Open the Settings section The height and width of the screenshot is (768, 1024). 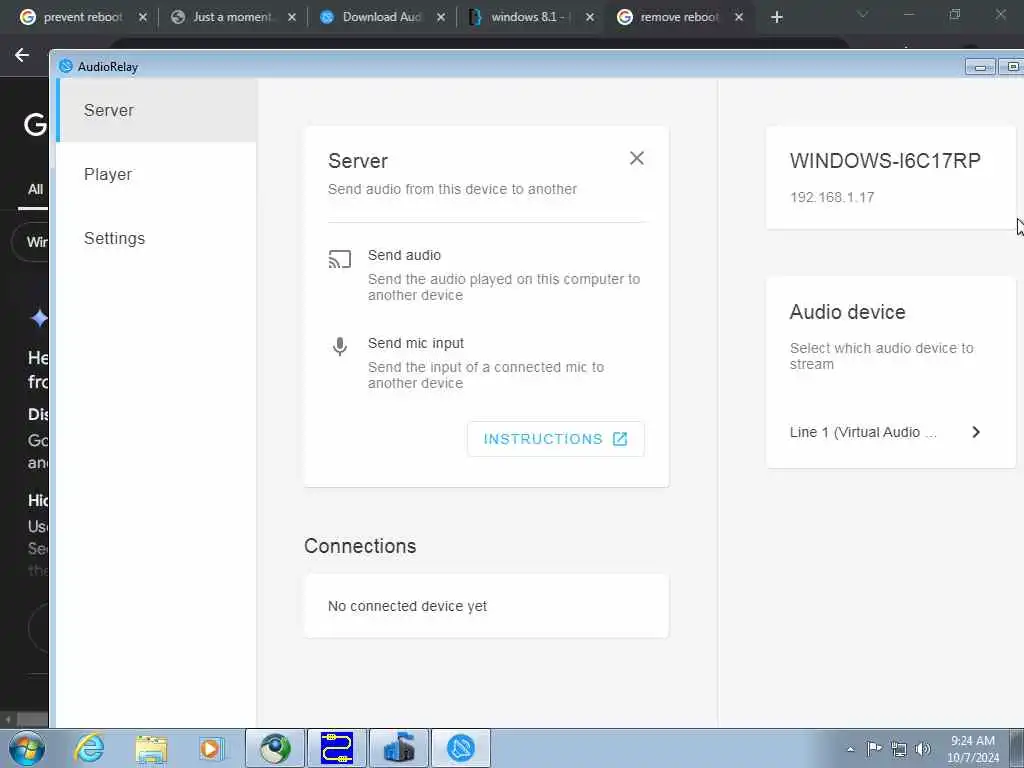157,238
